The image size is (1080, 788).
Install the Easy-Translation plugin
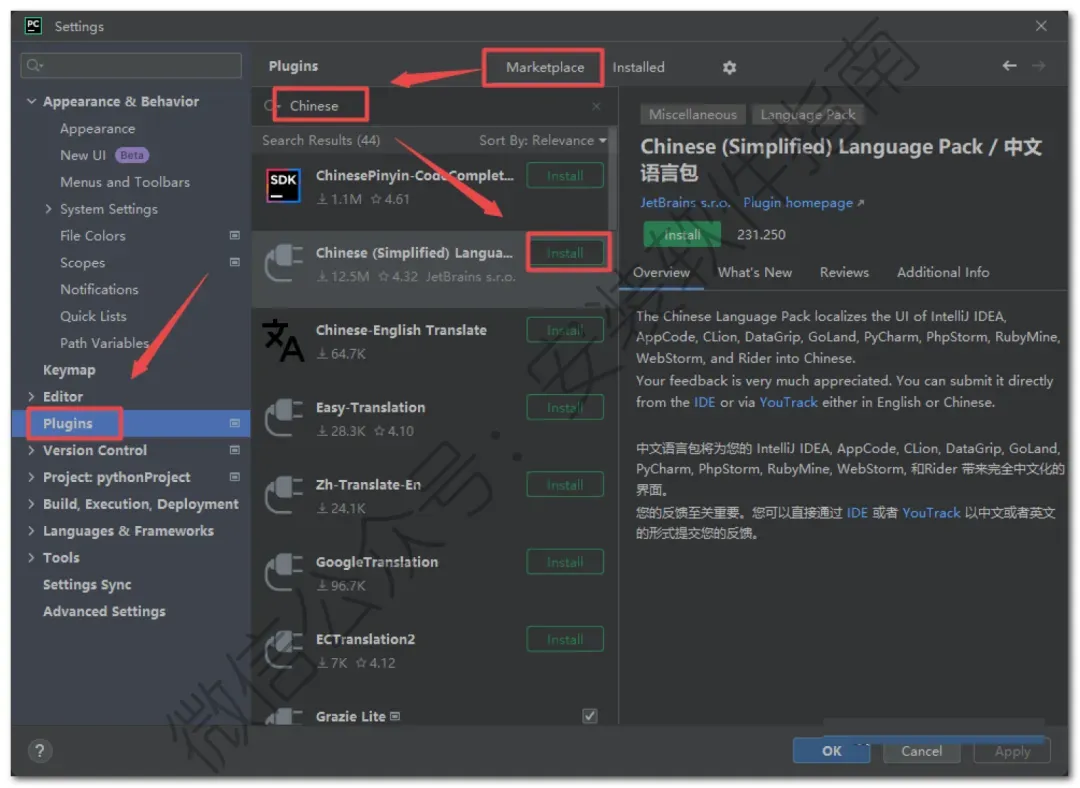(x=565, y=407)
